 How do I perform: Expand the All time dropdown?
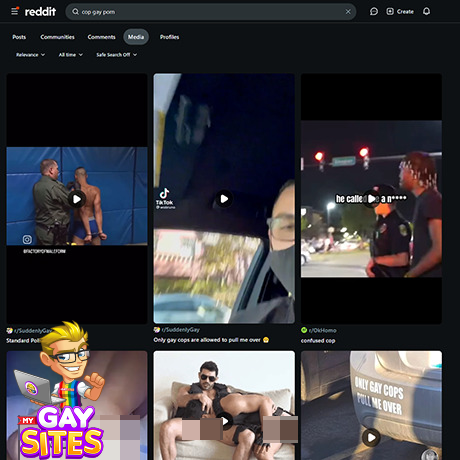[71, 55]
